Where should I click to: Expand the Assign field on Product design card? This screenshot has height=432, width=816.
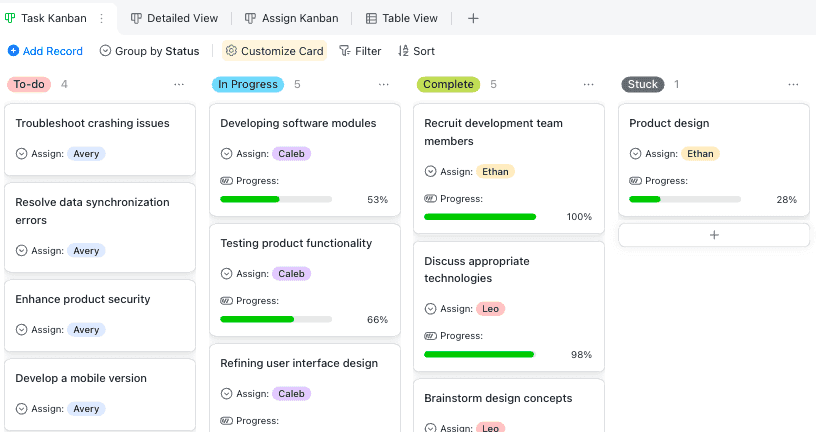(x=635, y=154)
